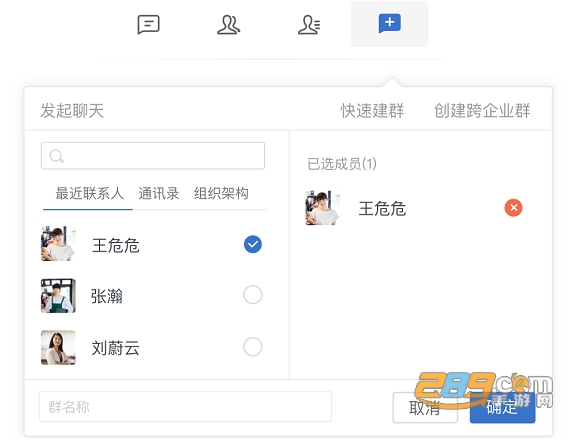Viewport: 578px width, 448px height.
Task: Focus the 群名称 input field
Action: [x=185, y=407]
